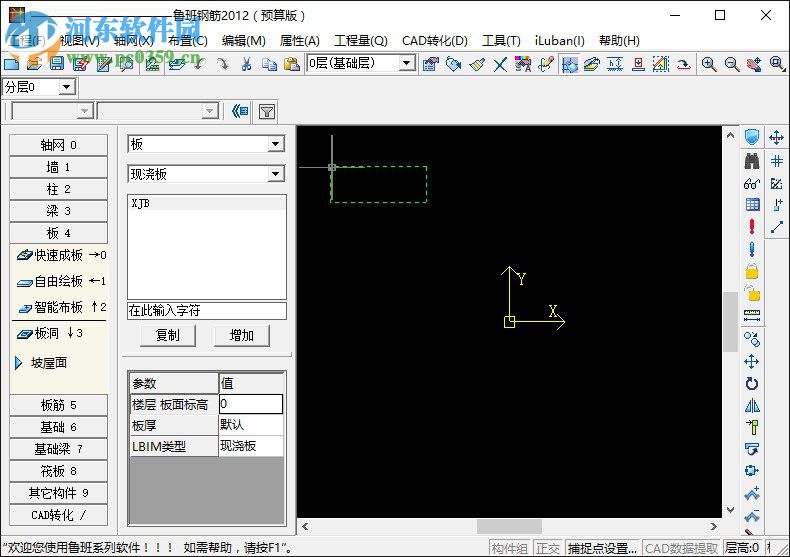Click the Paste clipboard icon
This screenshot has height=557, width=790.
click(x=292, y=64)
